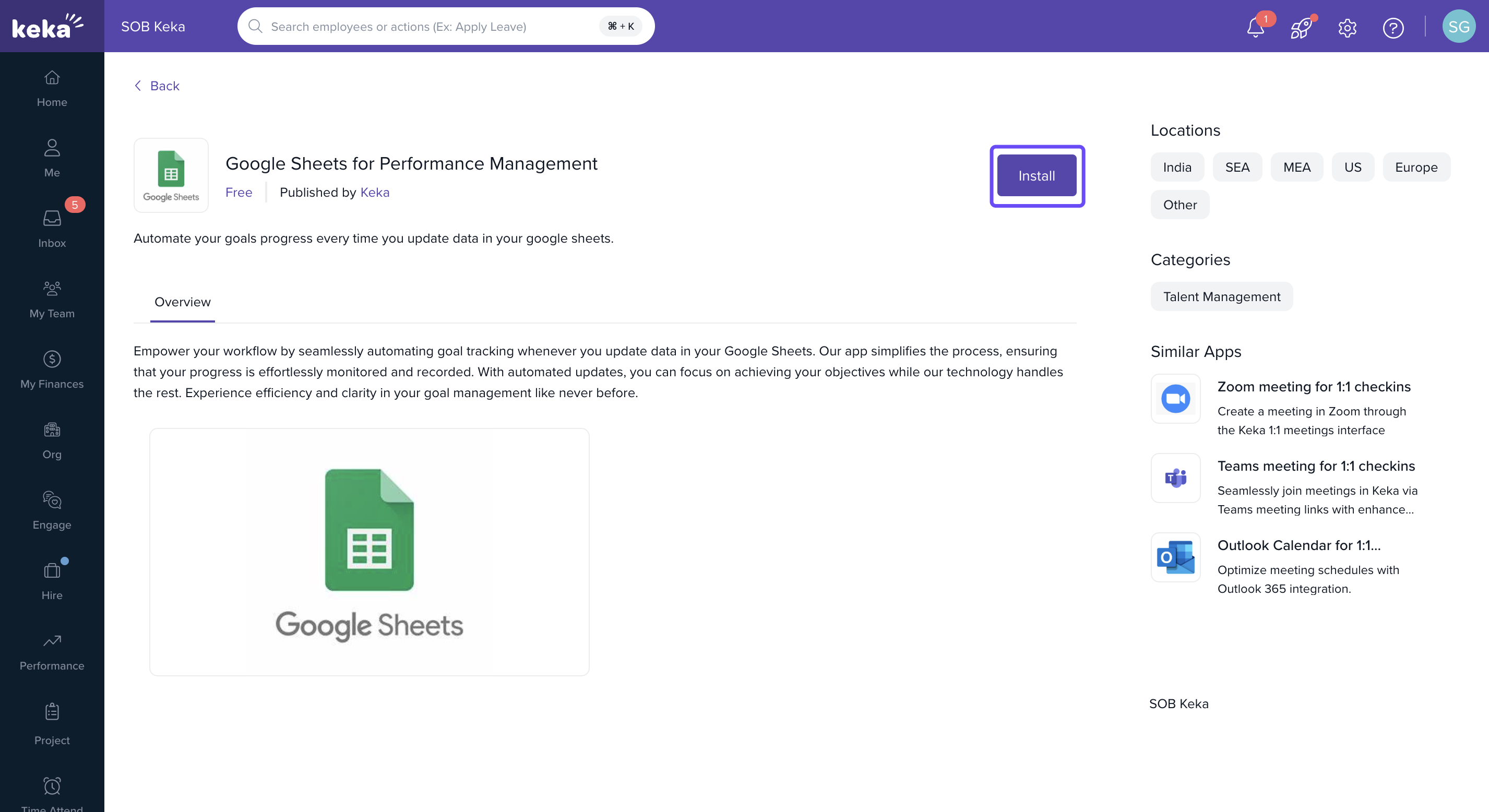Open the Keka publisher link
1489x812 pixels.
click(x=375, y=193)
